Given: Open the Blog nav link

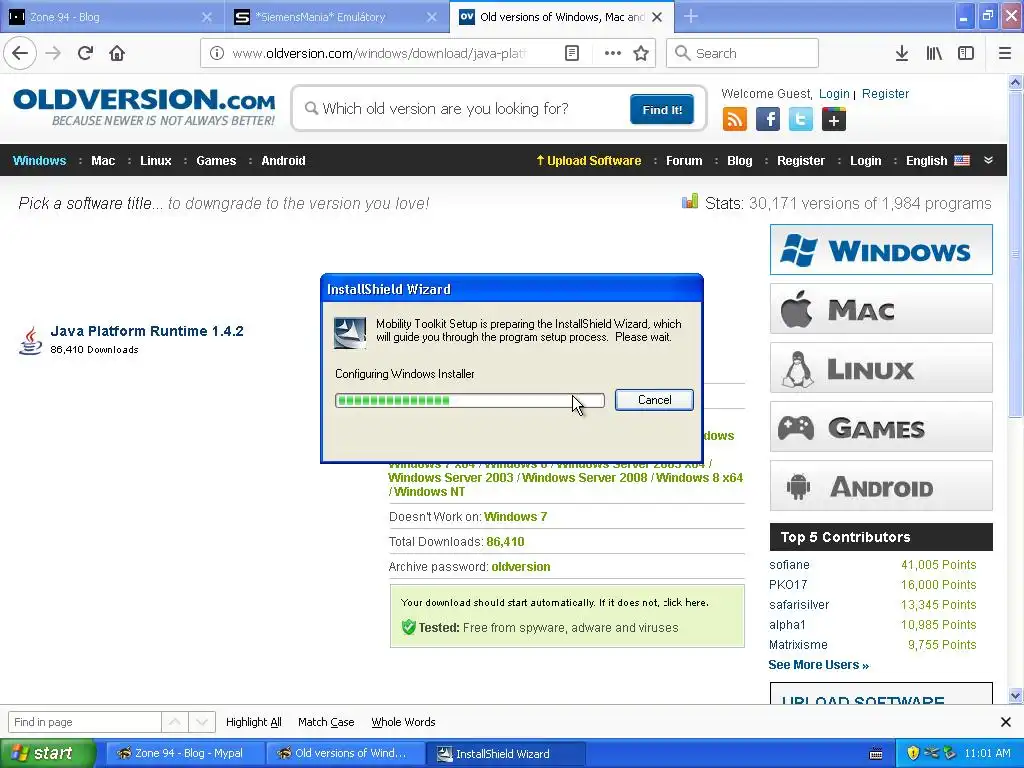Looking at the screenshot, I should (739, 161).
